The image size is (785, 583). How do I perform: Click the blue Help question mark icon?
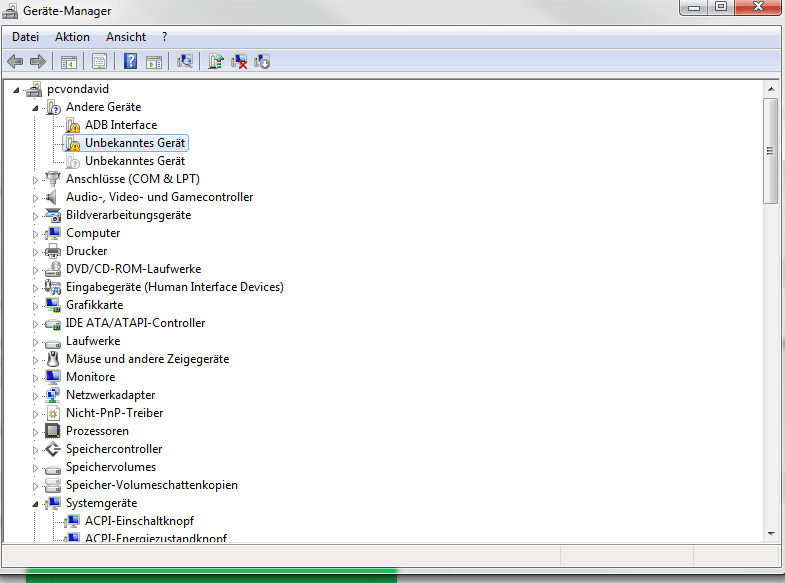(131, 61)
